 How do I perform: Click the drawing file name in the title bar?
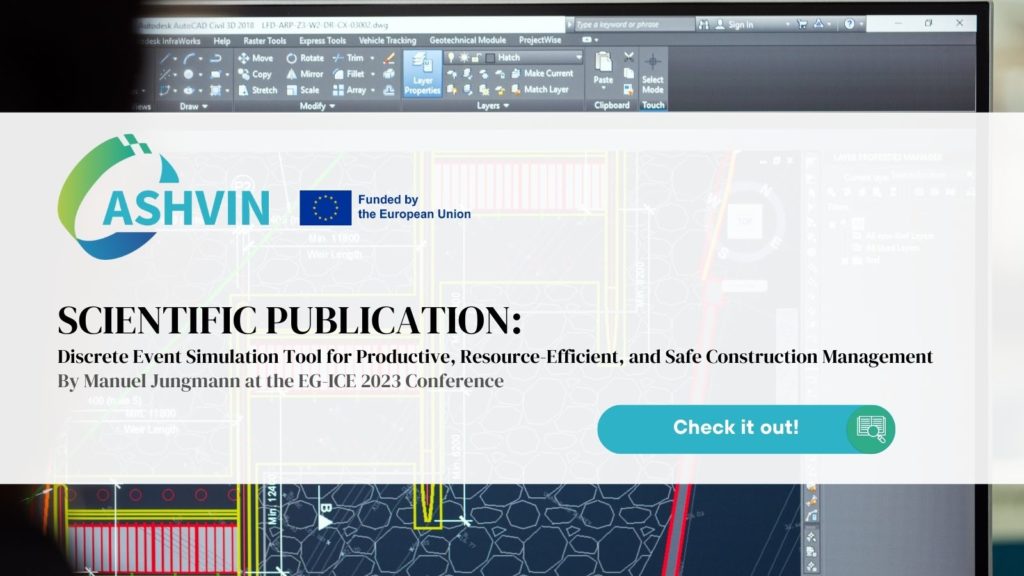click(x=325, y=25)
